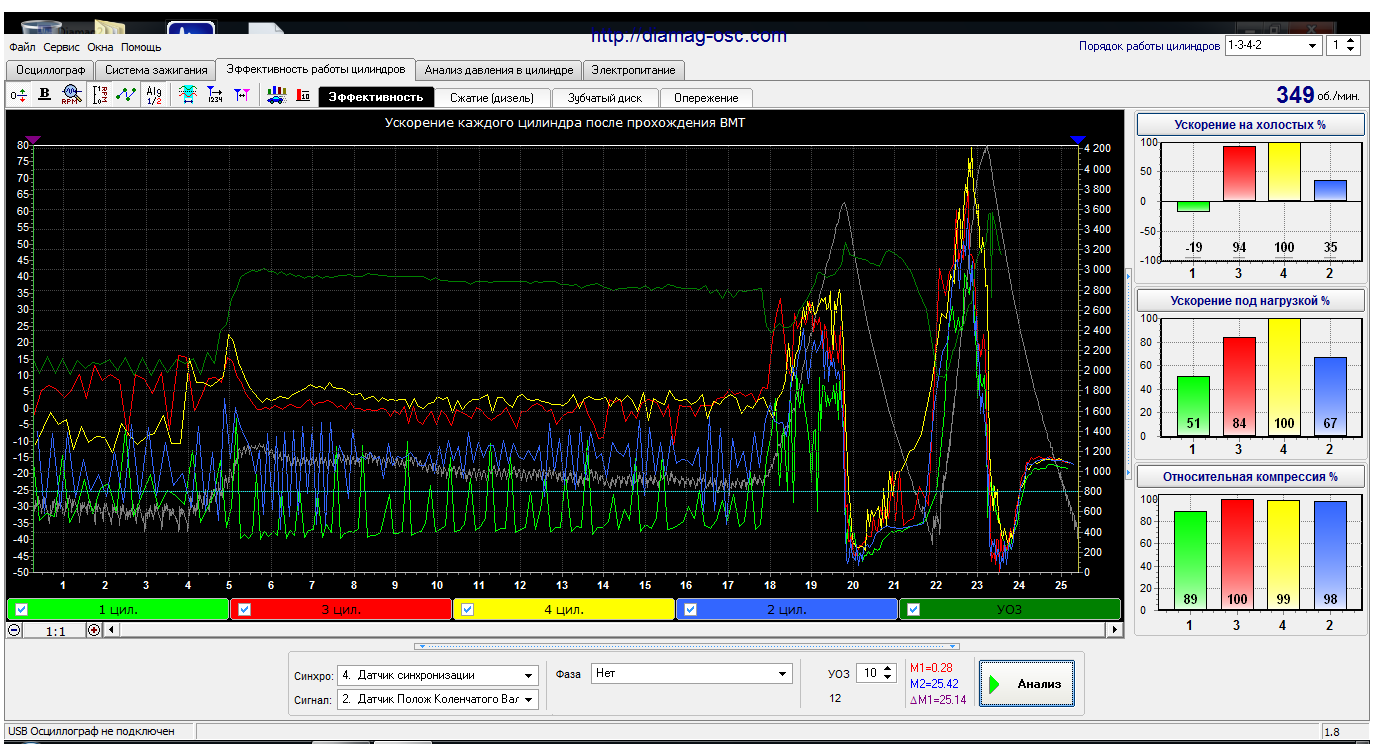The image size is (1382, 744).
Task: Click the horizontal scrollbar track under chart
Action: tap(612, 630)
